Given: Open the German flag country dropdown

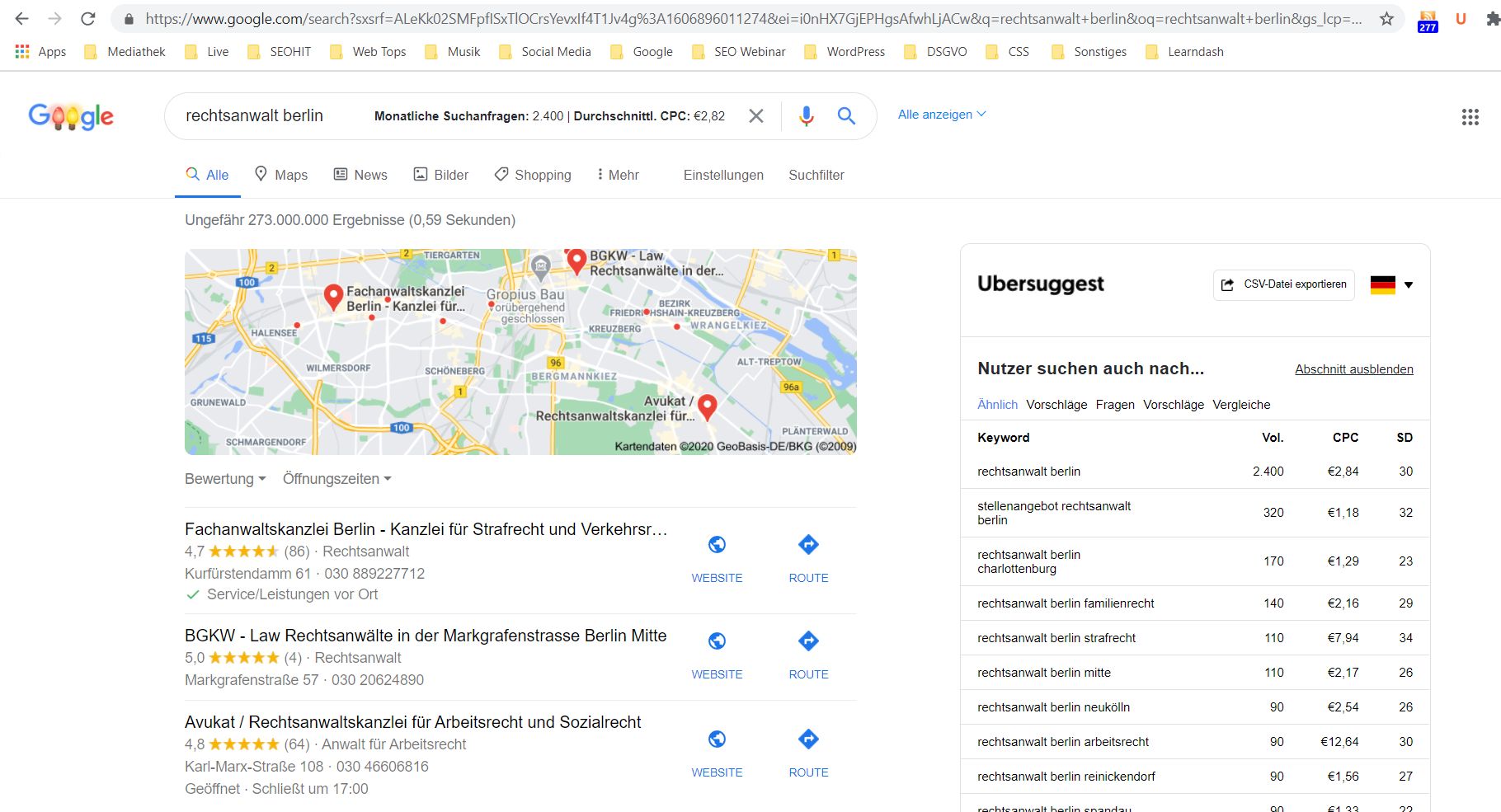Looking at the screenshot, I should (1391, 284).
